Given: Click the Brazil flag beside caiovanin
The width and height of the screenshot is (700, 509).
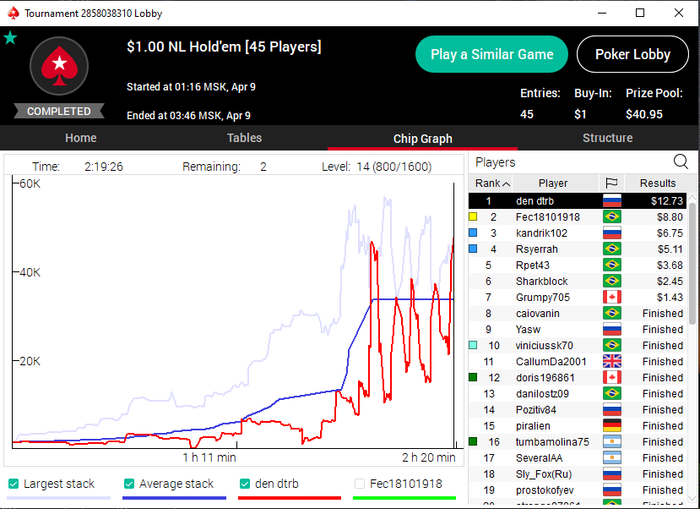Looking at the screenshot, I should (x=612, y=313).
